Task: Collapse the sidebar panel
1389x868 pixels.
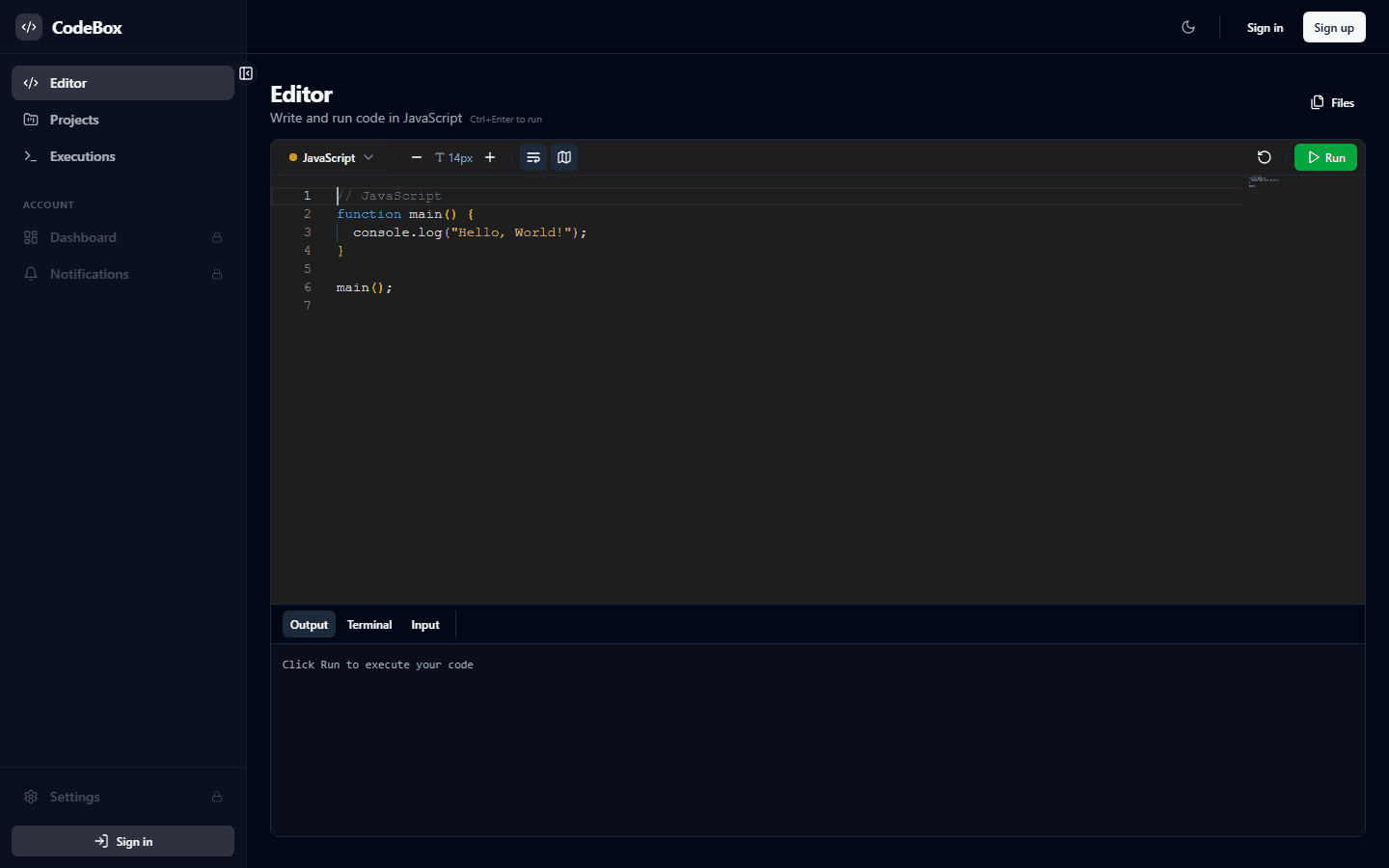Action: coord(246,73)
